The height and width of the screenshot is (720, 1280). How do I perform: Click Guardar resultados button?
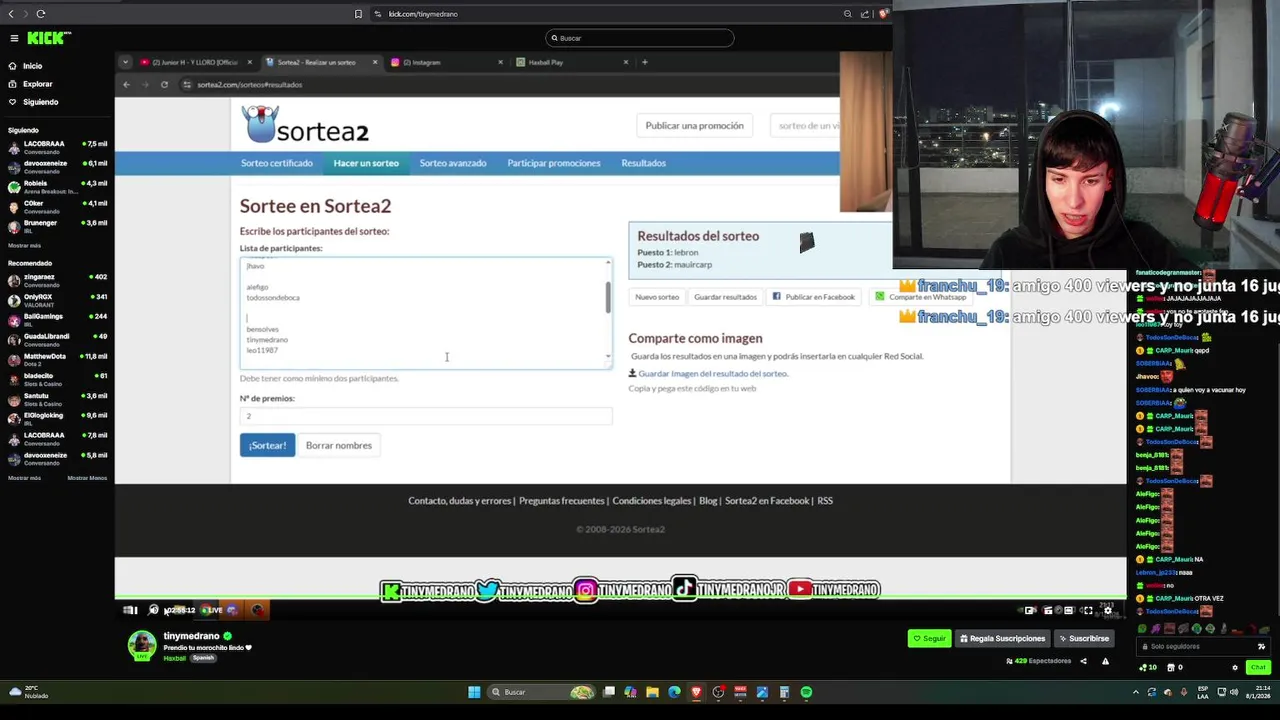click(725, 297)
